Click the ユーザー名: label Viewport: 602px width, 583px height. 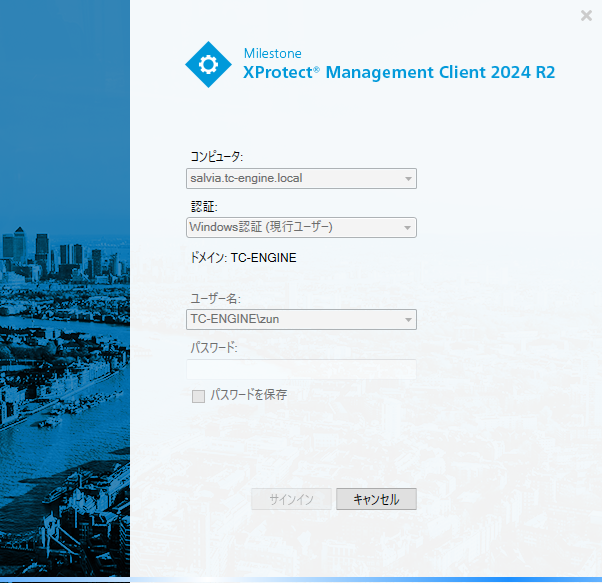point(215,299)
